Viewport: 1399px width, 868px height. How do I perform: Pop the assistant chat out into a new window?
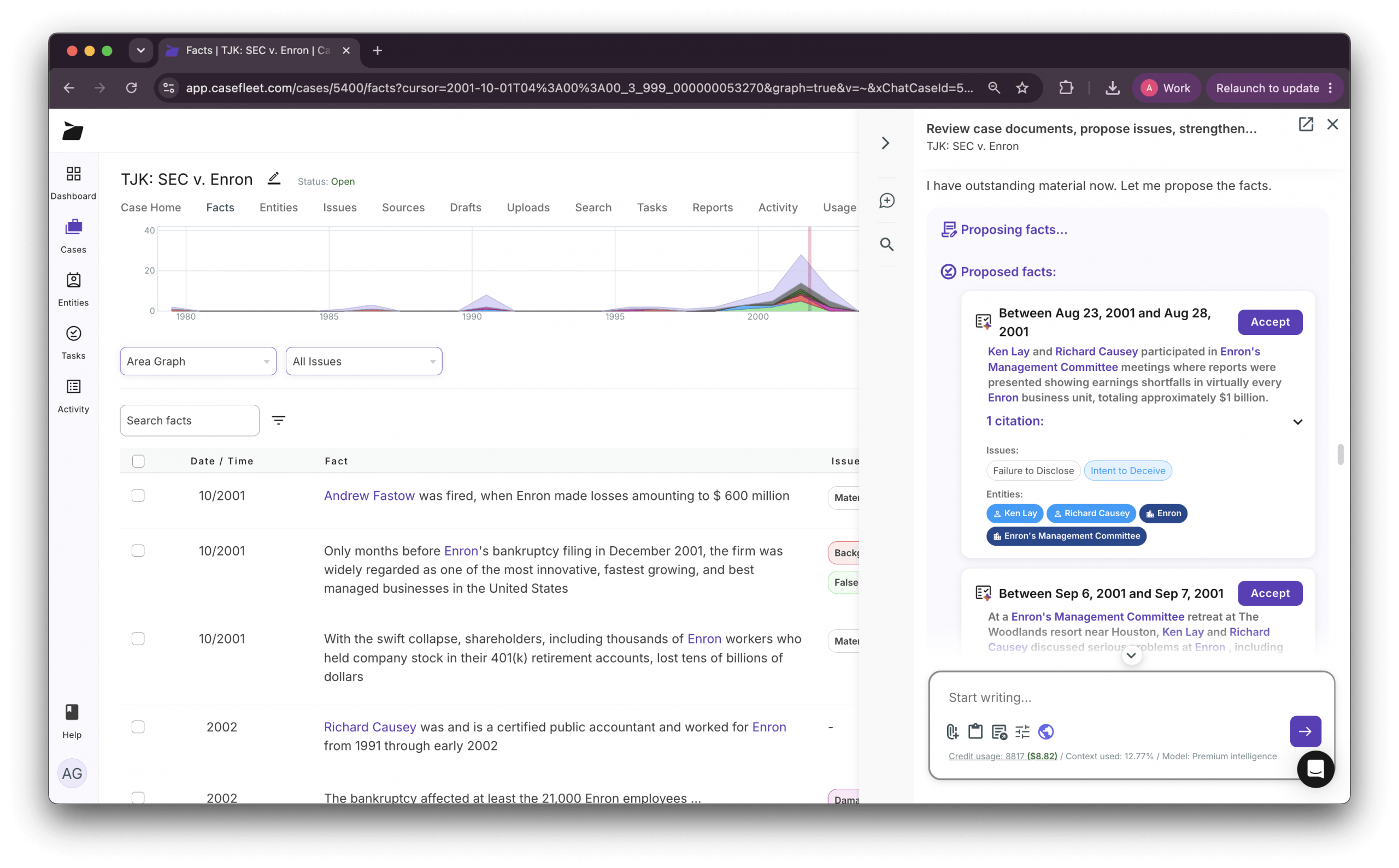(1306, 124)
